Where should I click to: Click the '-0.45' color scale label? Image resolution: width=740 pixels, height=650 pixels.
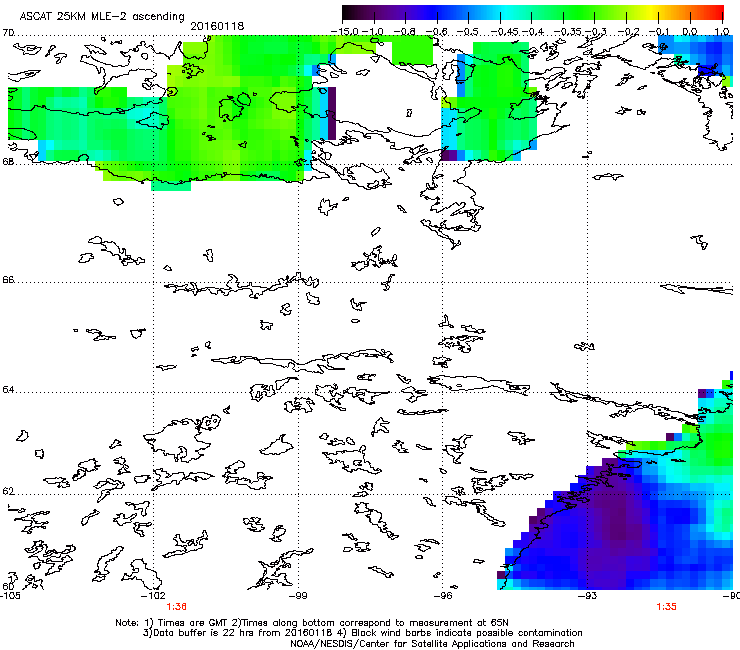tap(503, 32)
